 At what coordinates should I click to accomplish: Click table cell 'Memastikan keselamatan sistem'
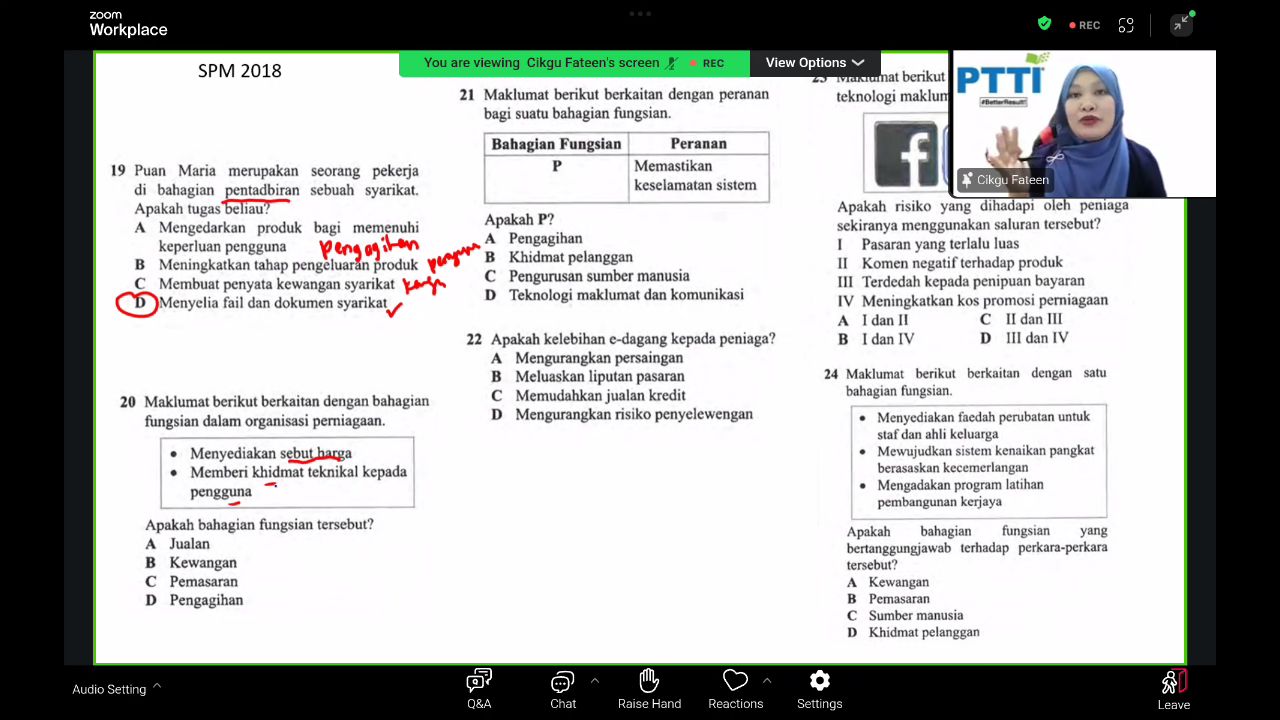700,176
